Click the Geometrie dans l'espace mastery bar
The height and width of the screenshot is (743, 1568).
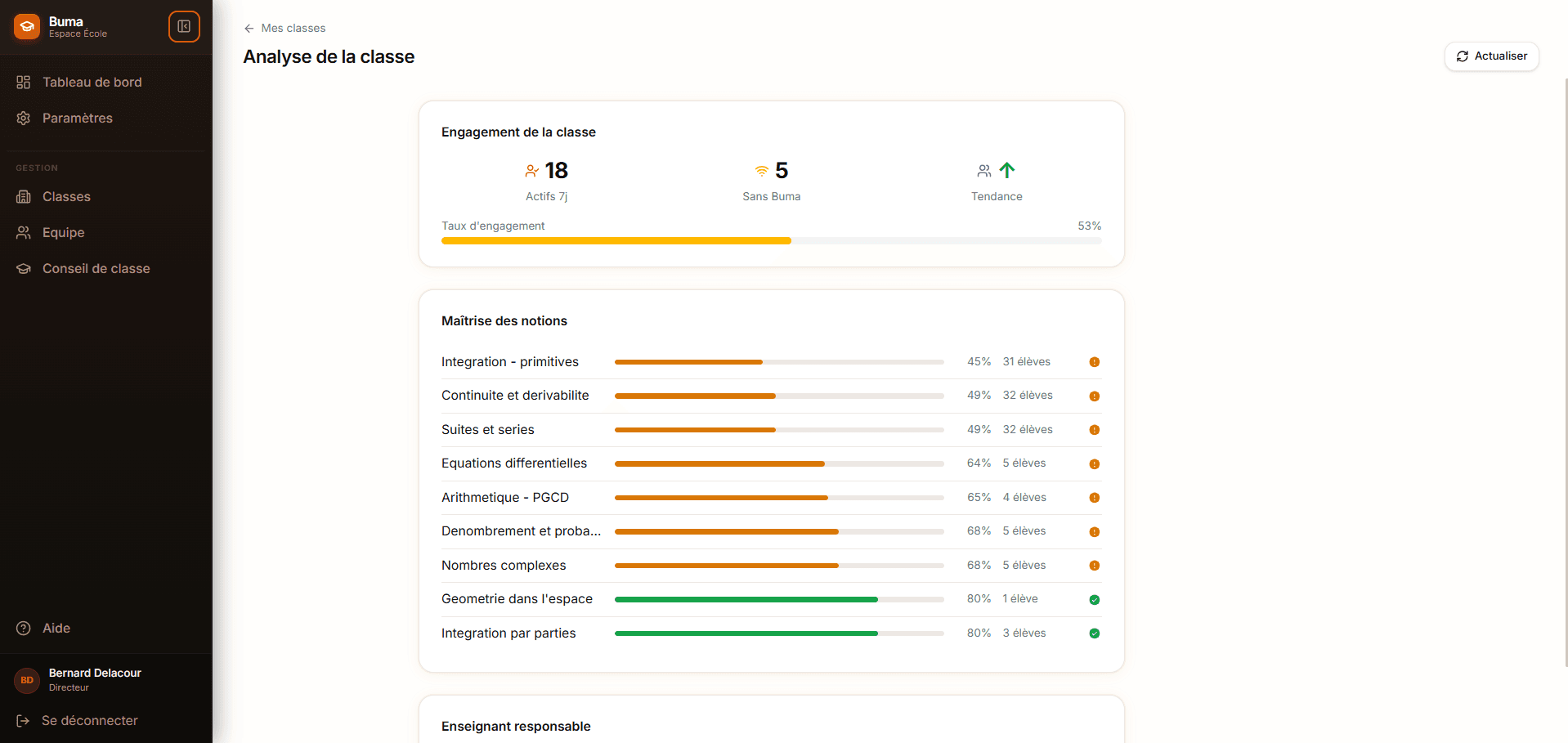tap(779, 600)
